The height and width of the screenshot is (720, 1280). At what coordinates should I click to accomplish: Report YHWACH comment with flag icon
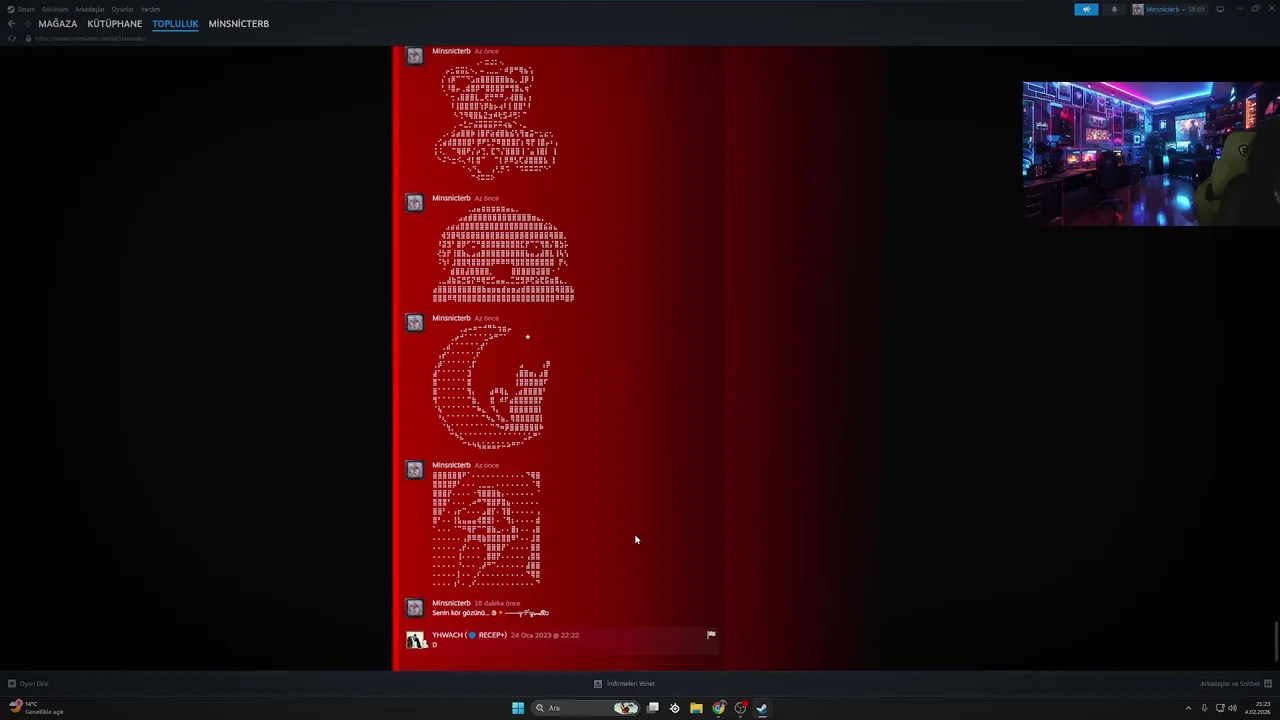pyautogui.click(x=711, y=634)
